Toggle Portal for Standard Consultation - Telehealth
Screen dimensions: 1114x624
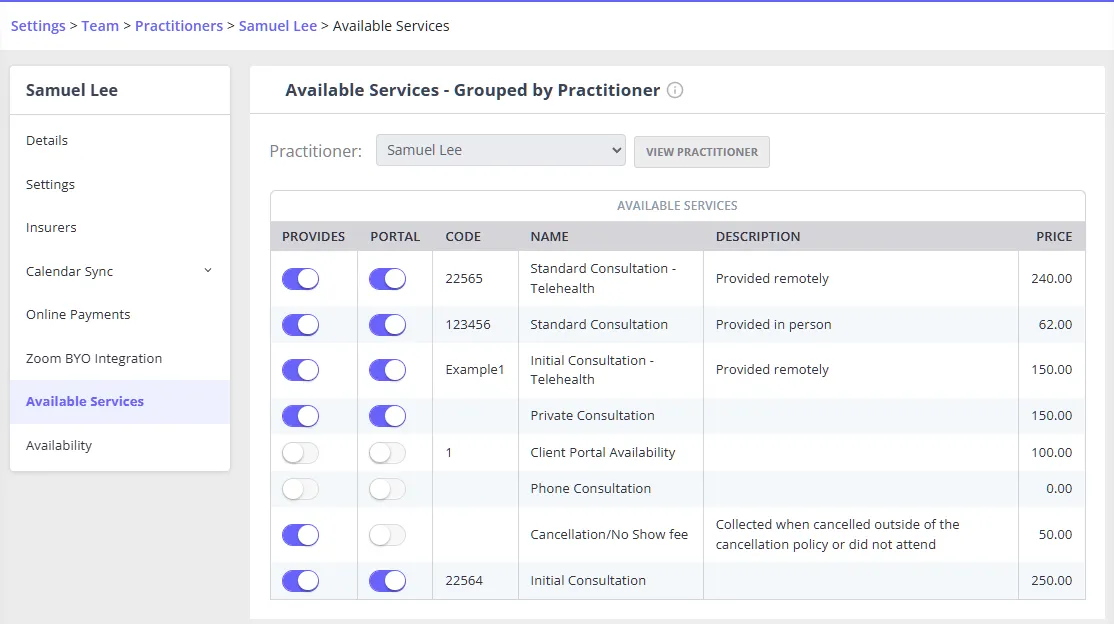pos(387,279)
